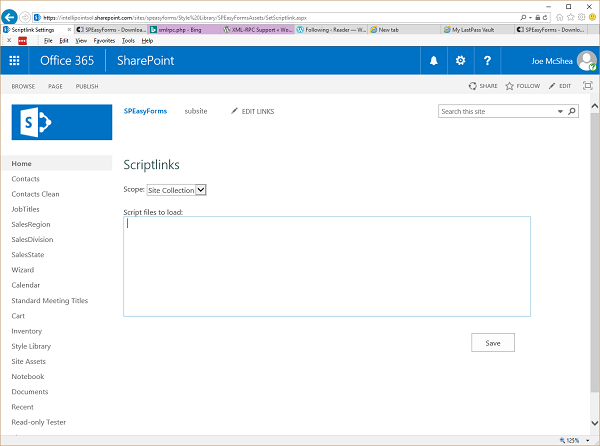Open the browser View menu
This screenshot has height=446, width=600.
pyautogui.click(x=81, y=41)
